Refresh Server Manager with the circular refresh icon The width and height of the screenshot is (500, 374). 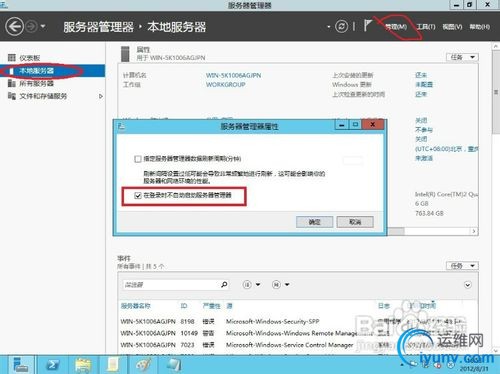(x=341, y=26)
